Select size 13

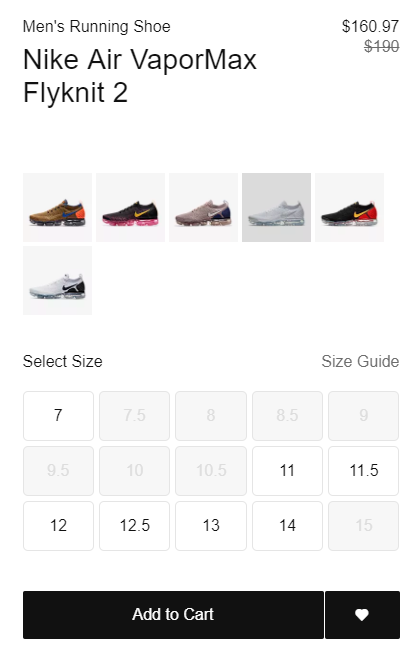pos(211,526)
